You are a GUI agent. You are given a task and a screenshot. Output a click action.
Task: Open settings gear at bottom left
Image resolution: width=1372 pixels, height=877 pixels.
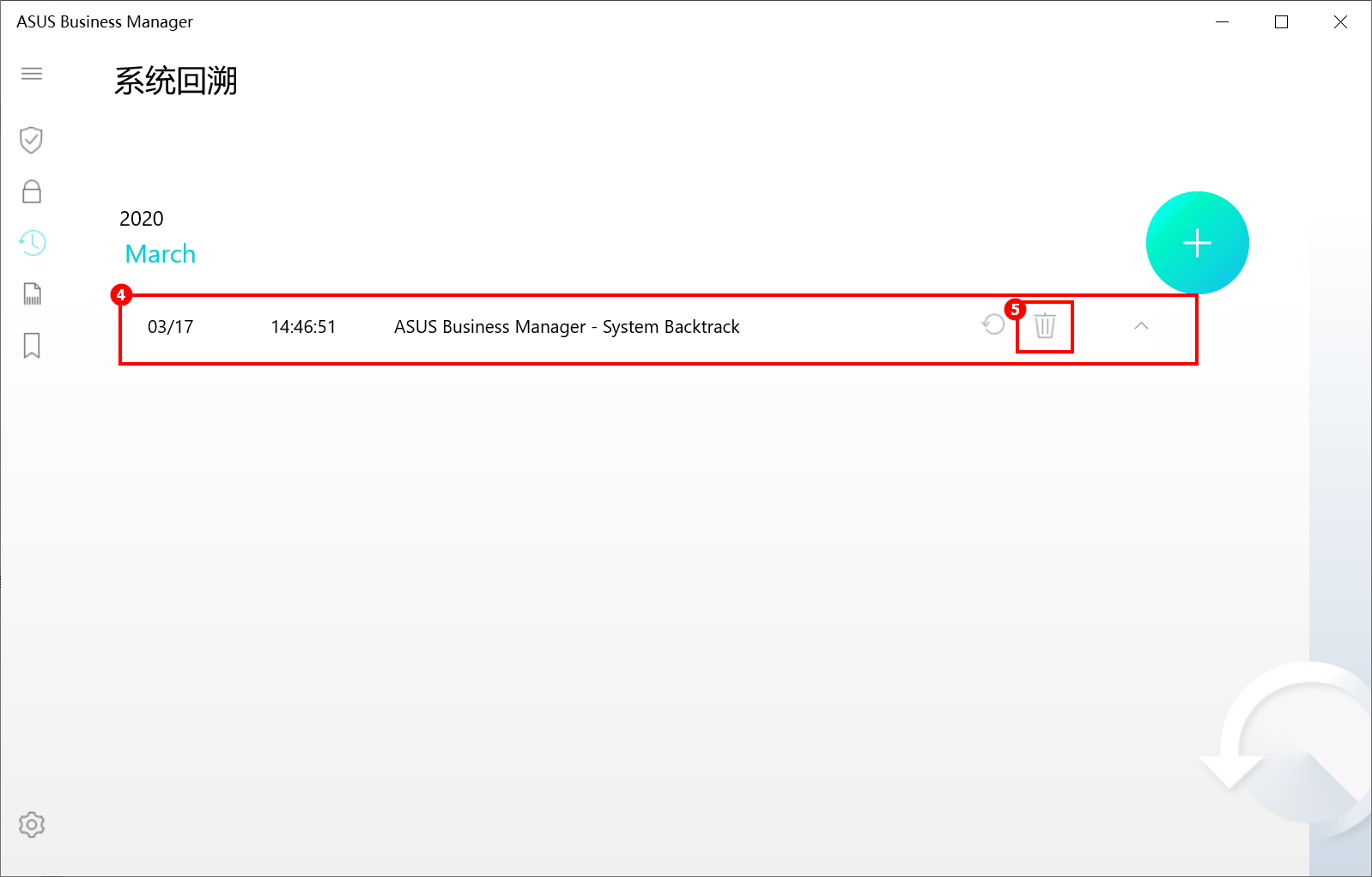click(x=32, y=825)
